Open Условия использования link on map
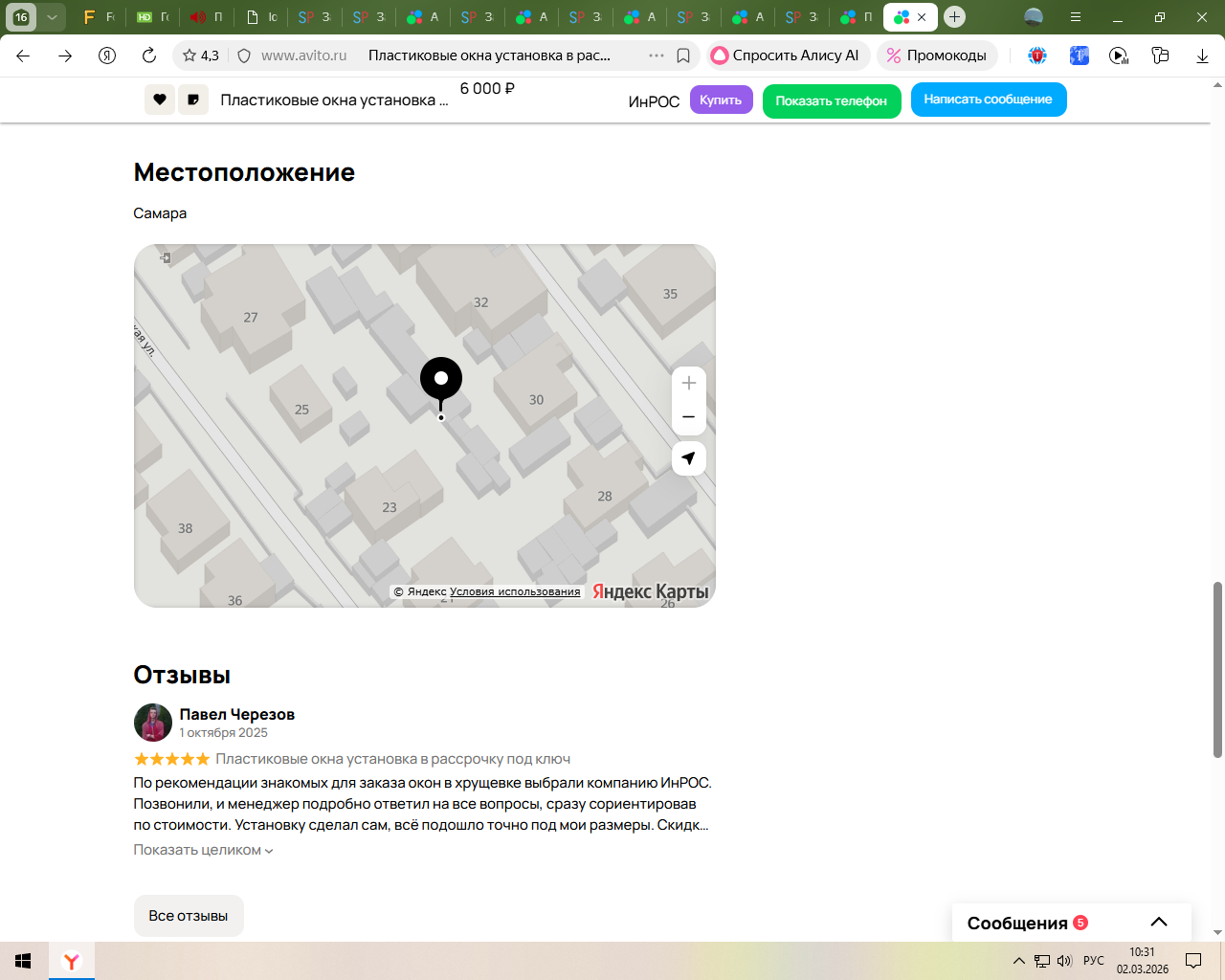The width and height of the screenshot is (1225, 980). (x=515, y=591)
